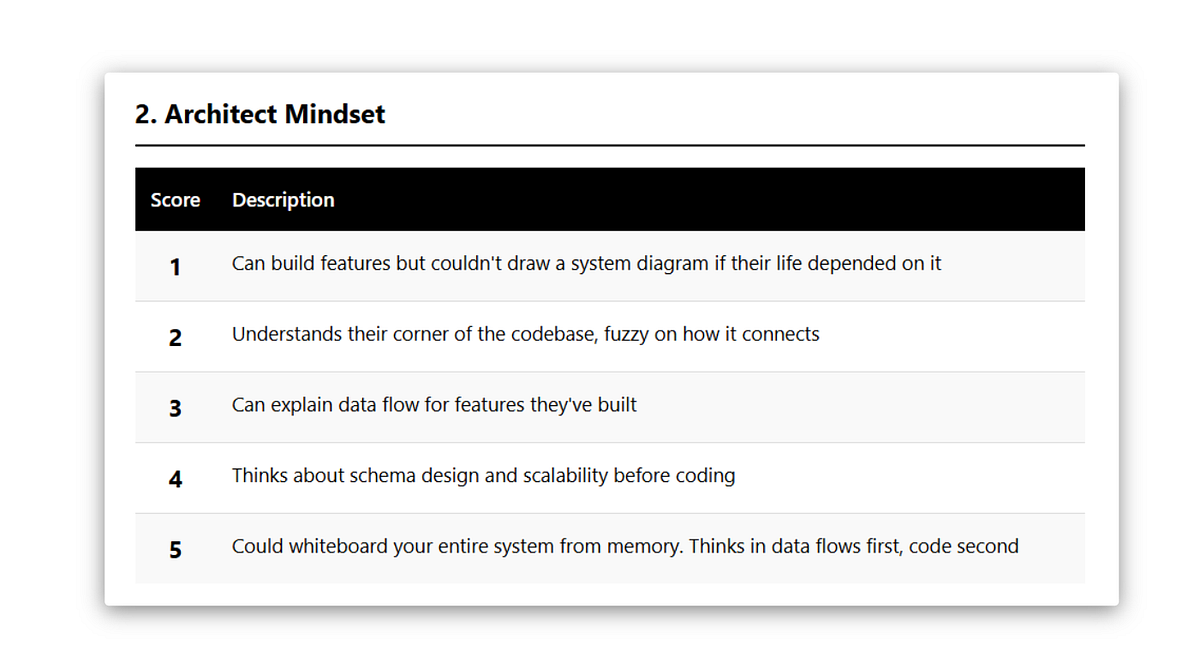The height and width of the screenshot is (662, 1200).
Task: Click 'Thinks about schema design' description
Action: tap(483, 476)
